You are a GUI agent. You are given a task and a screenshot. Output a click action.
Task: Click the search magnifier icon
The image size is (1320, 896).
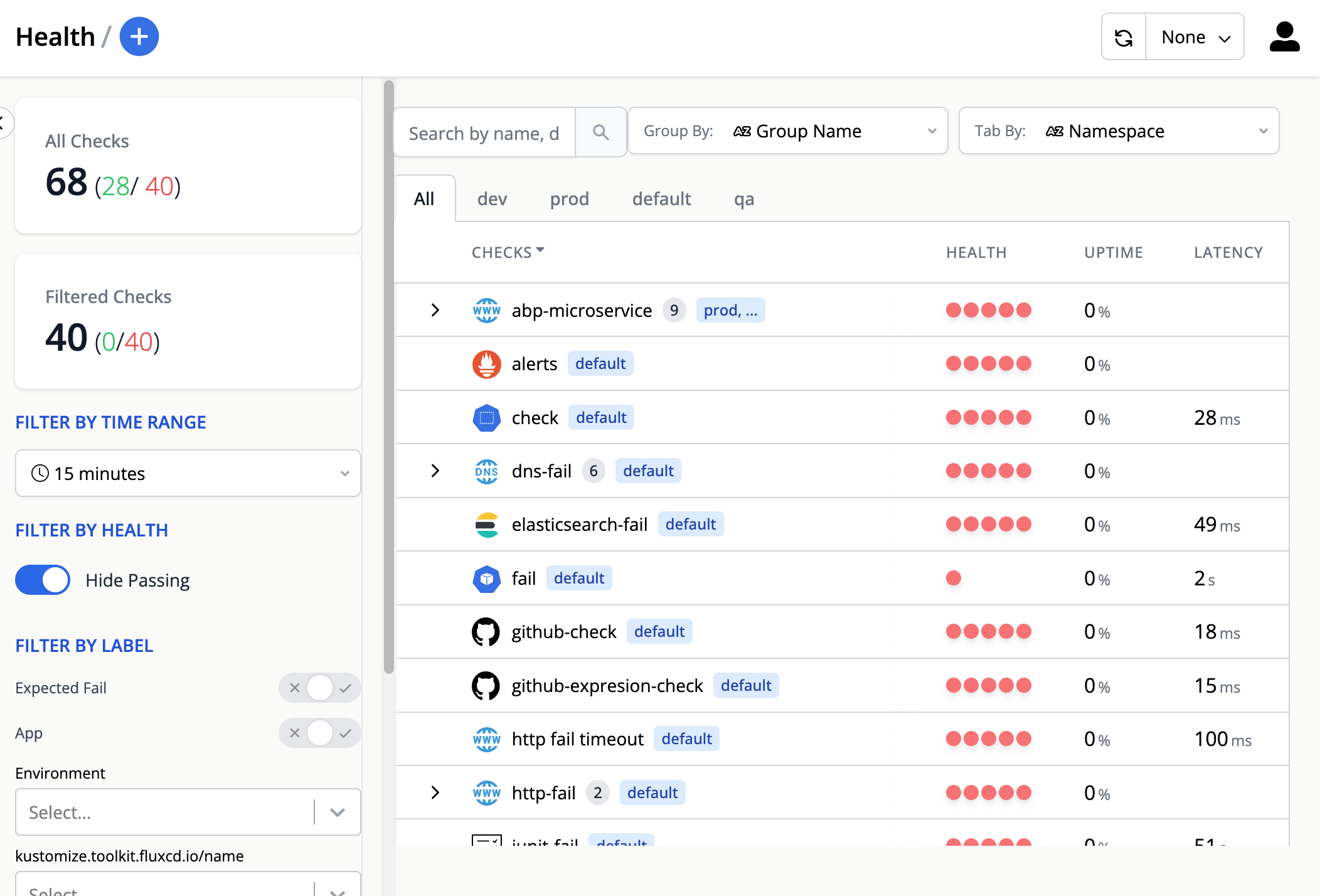600,132
